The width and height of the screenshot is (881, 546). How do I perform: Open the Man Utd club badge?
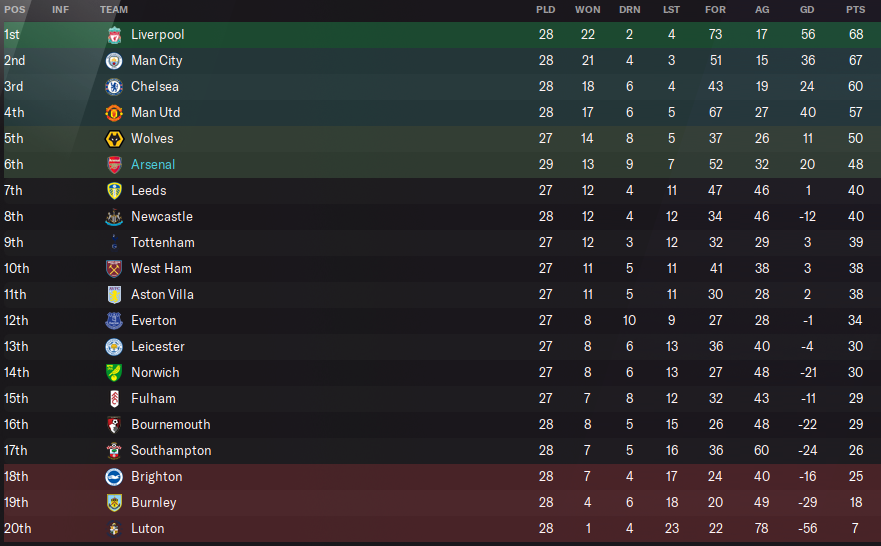114,113
